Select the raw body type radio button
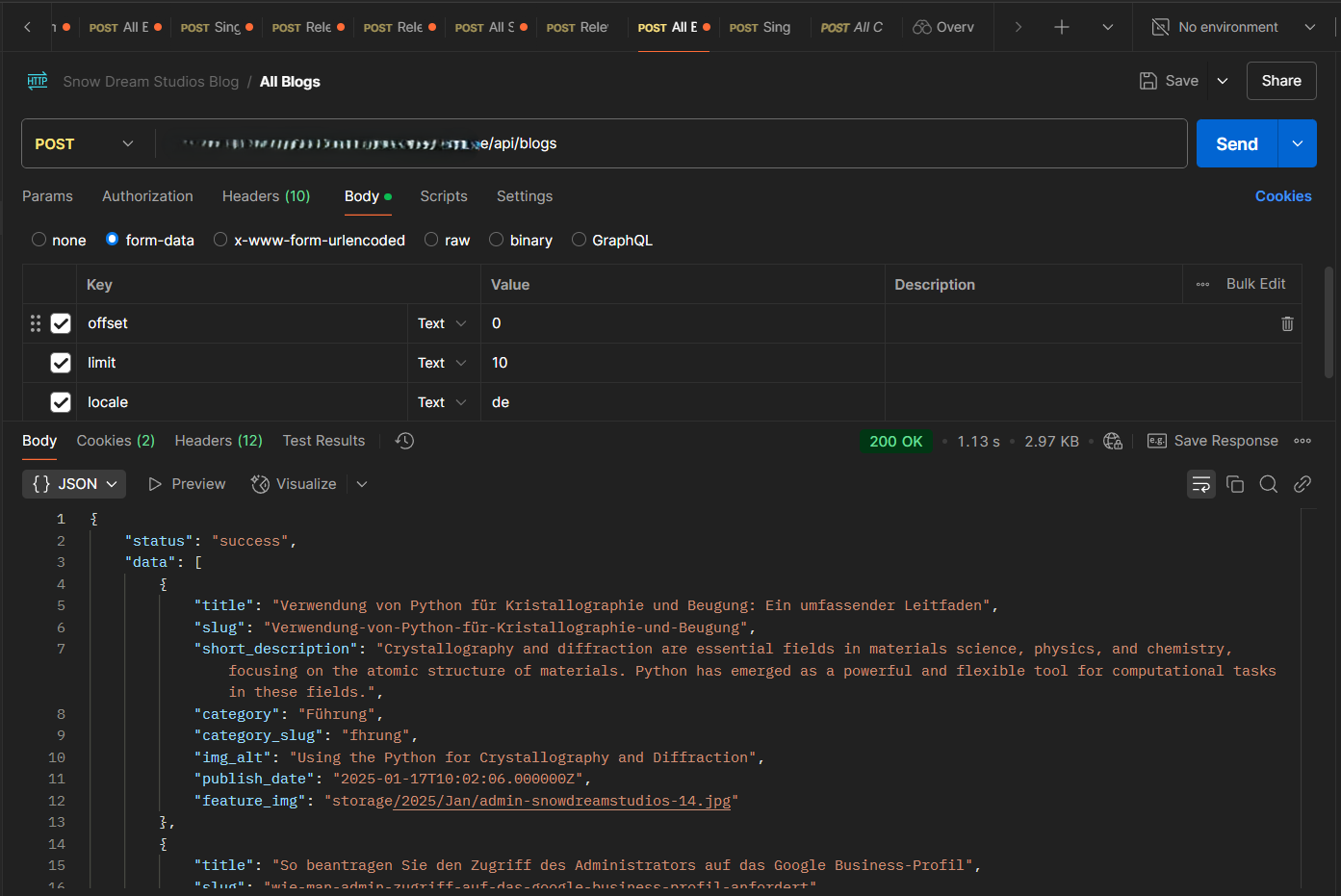The width and height of the screenshot is (1341, 896). (x=431, y=240)
